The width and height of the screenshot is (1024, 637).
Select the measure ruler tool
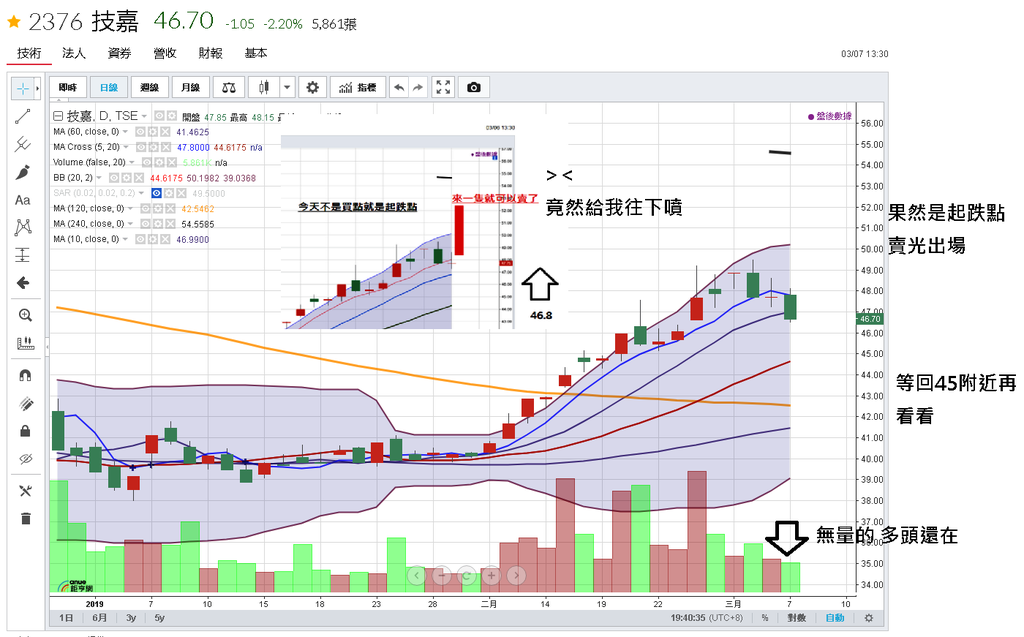point(25,343)
